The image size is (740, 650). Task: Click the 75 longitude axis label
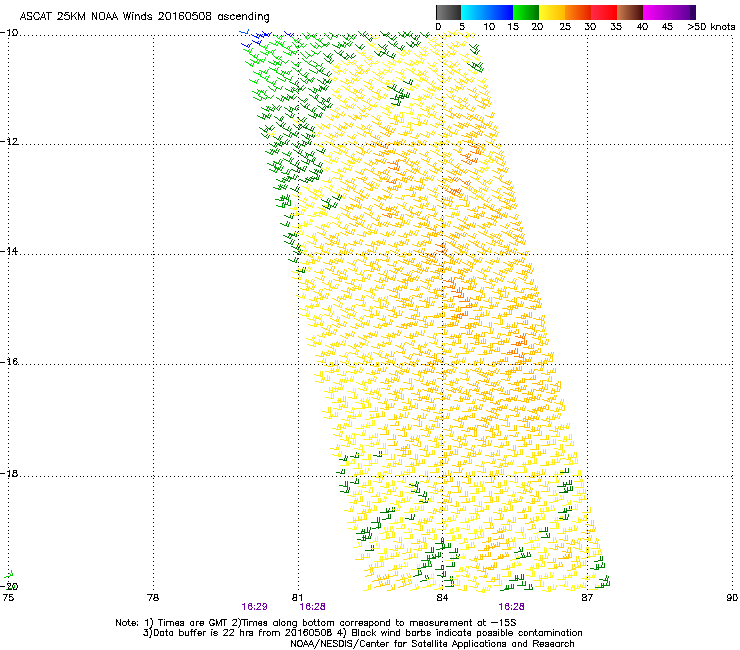pos(8,598)
